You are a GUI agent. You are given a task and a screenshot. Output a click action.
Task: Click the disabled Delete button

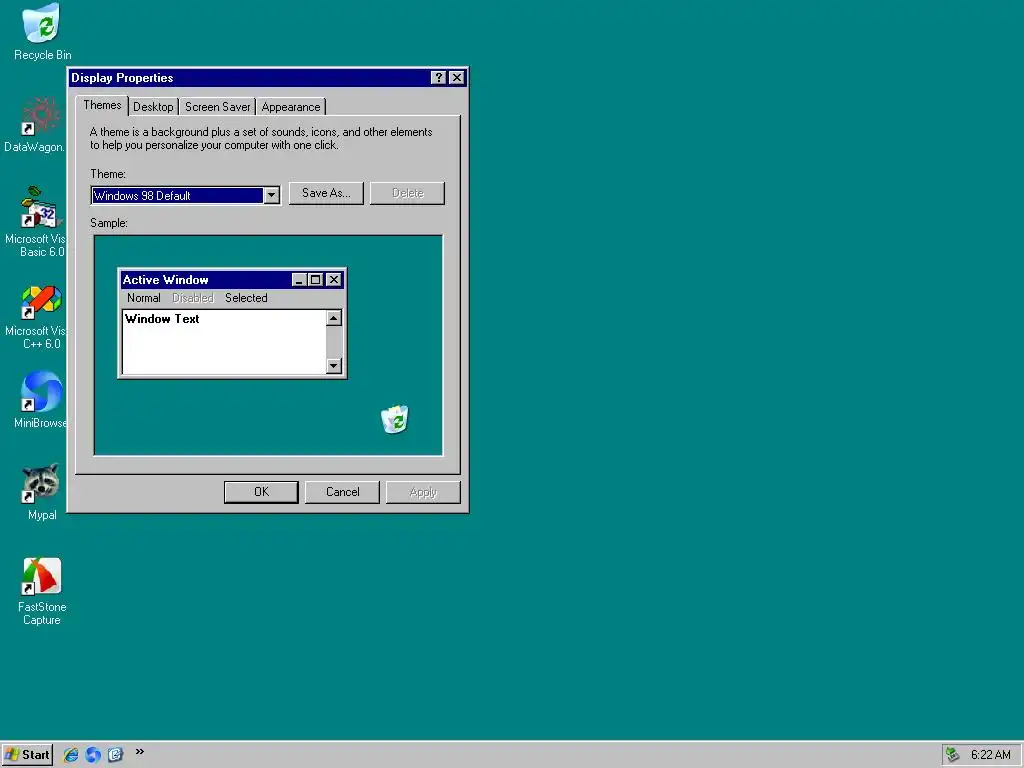pyautogui.click(x=408, y=193)
